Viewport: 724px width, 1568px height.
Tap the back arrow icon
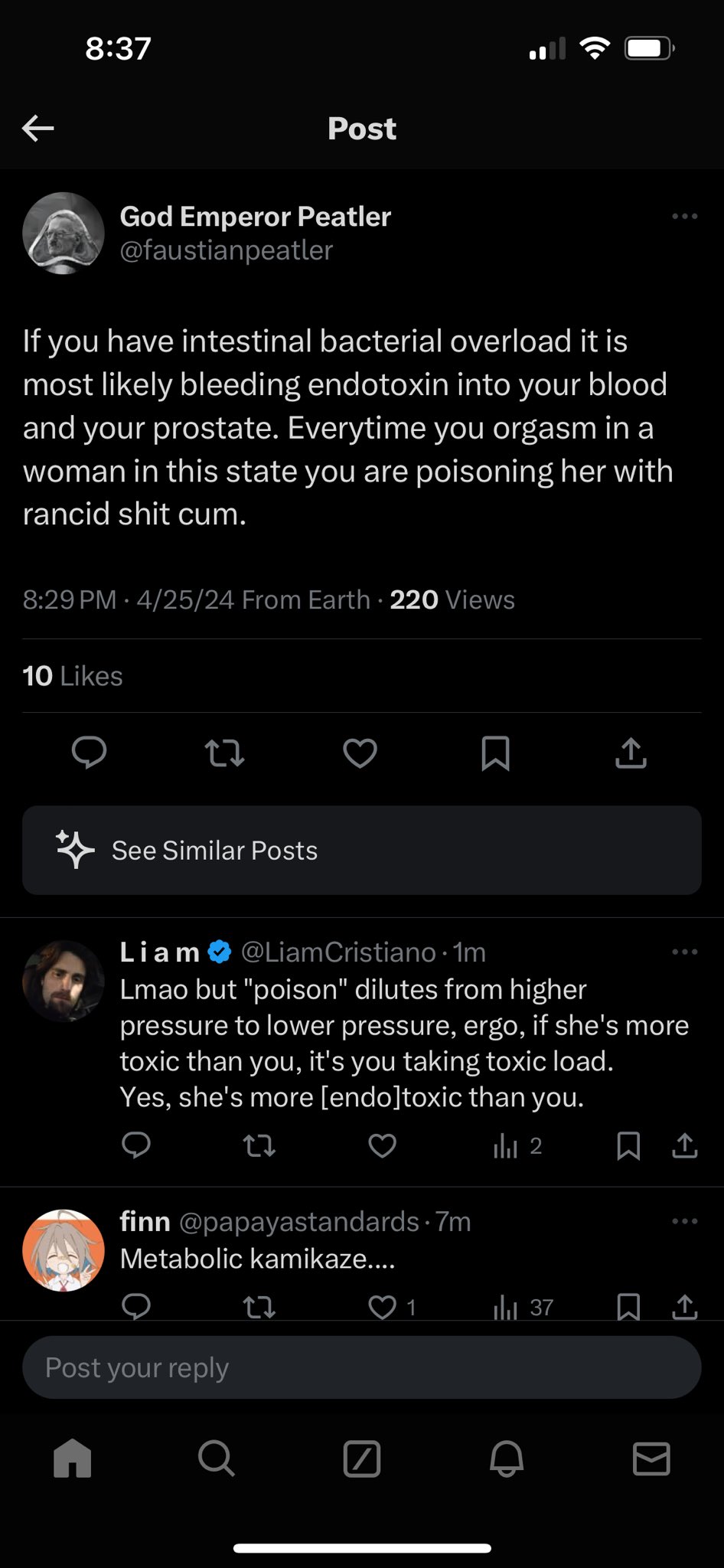coord(38,128)
